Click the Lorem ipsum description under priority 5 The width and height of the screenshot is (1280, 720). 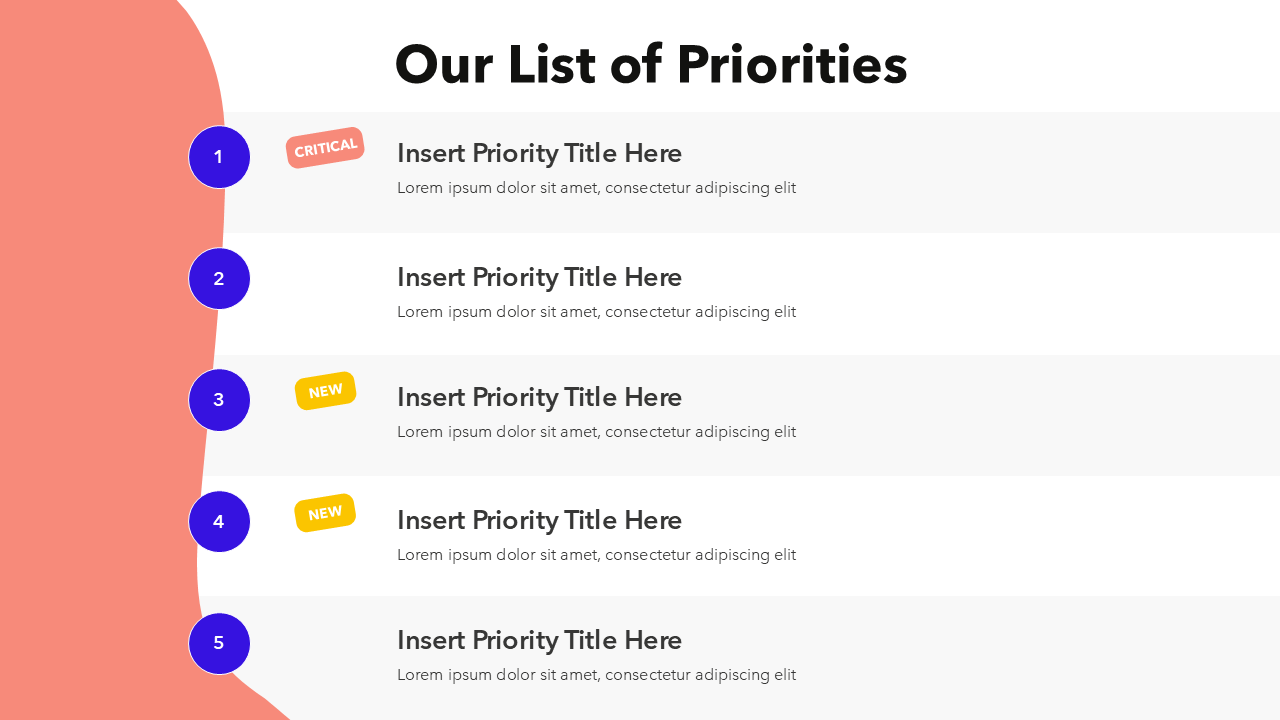pyautogui.click(x=596, y=675)
